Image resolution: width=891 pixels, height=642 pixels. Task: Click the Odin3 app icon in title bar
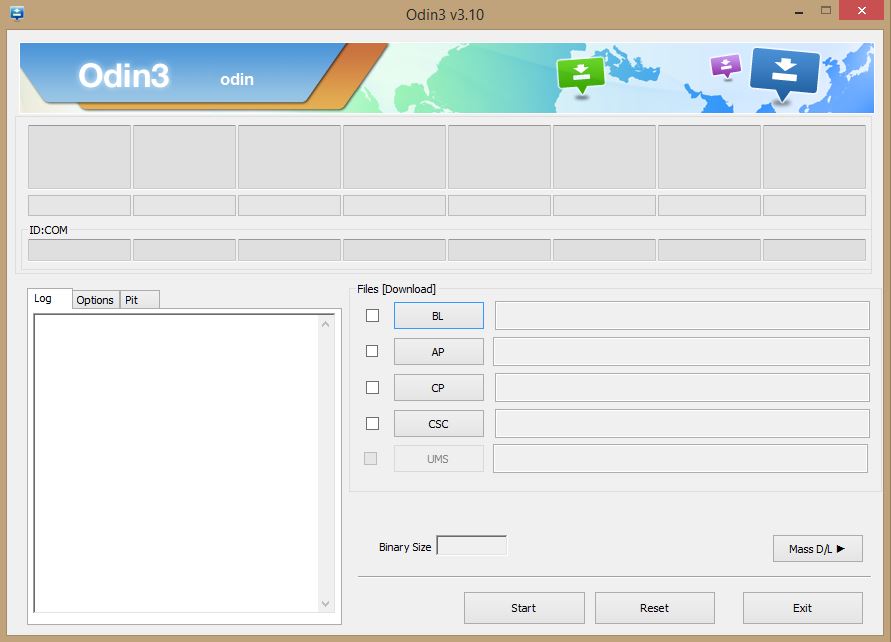17,13
